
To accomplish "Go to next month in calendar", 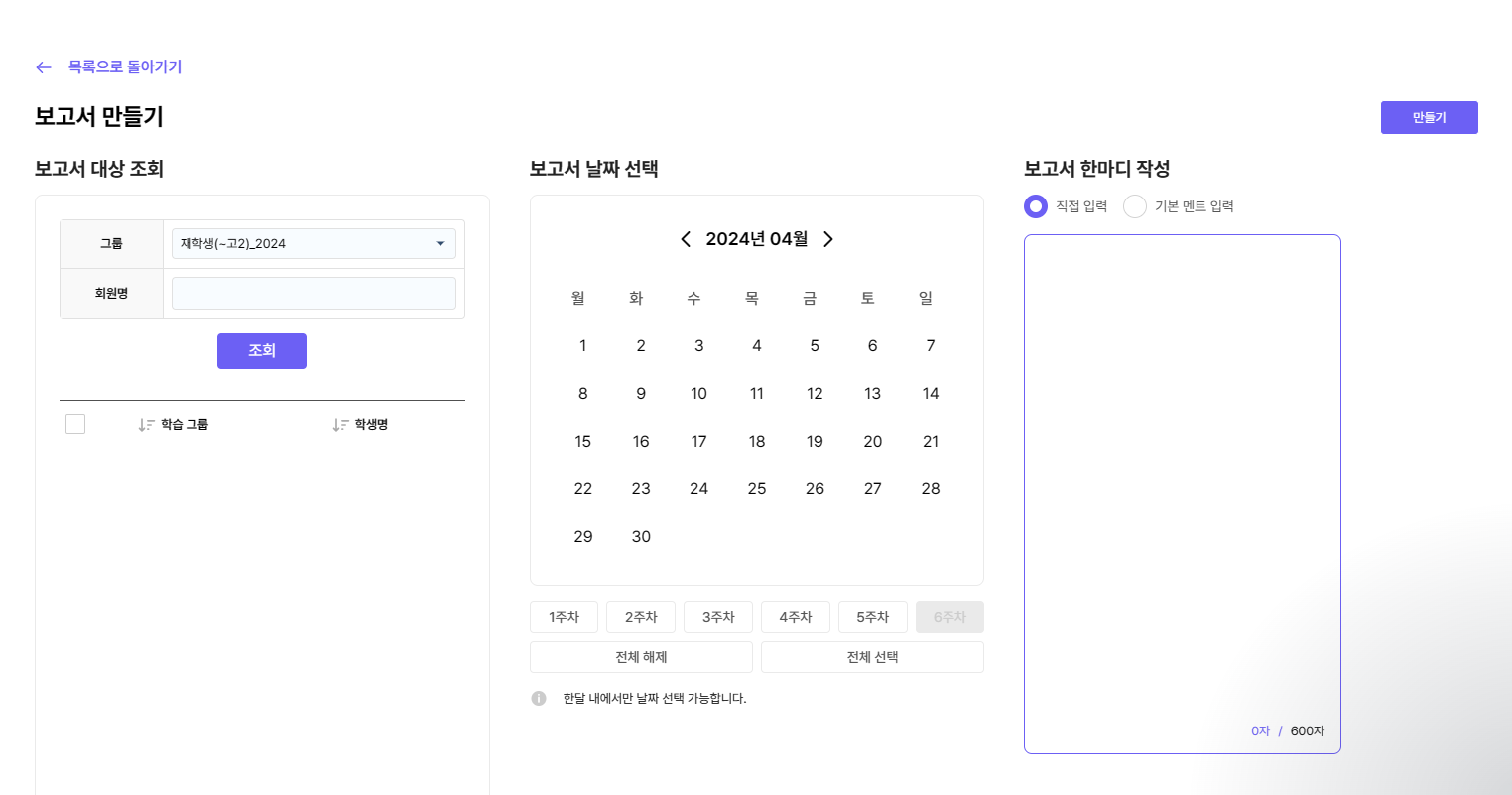I will [x=828, y=239].
